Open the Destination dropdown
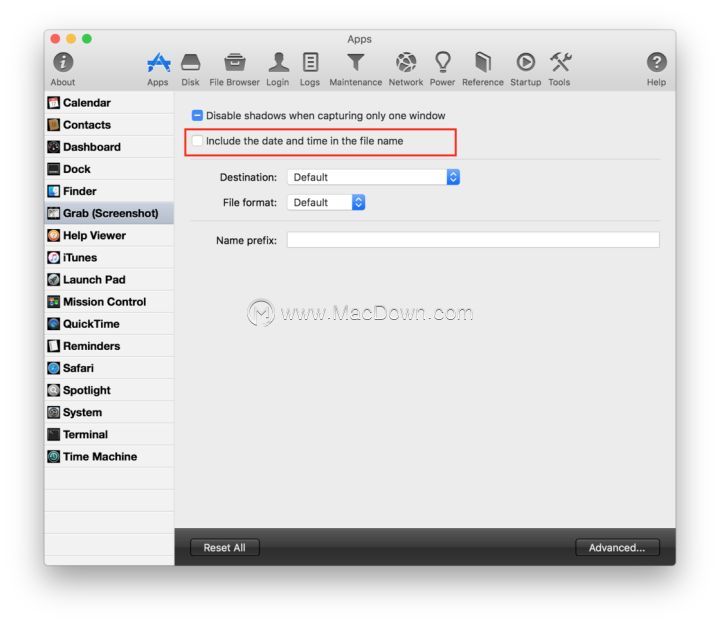This screenshot has height=624, width=720. click(x=373, y=177)
